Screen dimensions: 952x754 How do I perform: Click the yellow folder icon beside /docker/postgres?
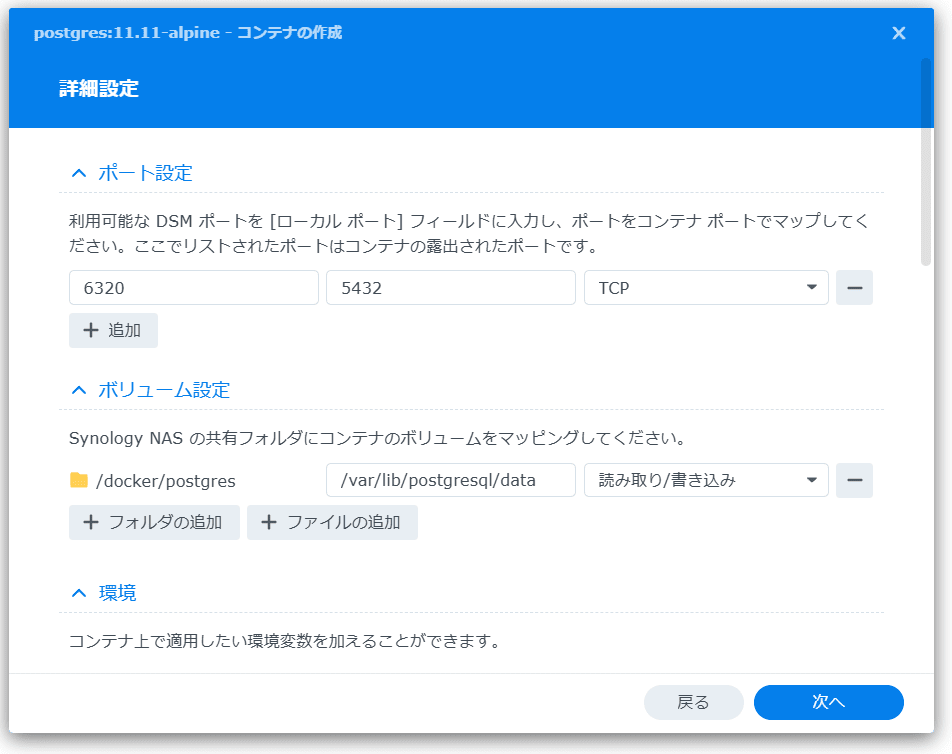click(x=78, y=480)
